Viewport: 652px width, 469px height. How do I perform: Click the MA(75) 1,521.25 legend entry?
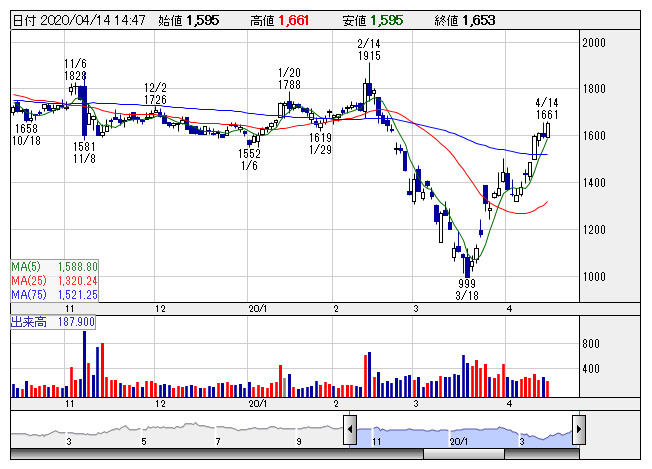pos(54,295)
